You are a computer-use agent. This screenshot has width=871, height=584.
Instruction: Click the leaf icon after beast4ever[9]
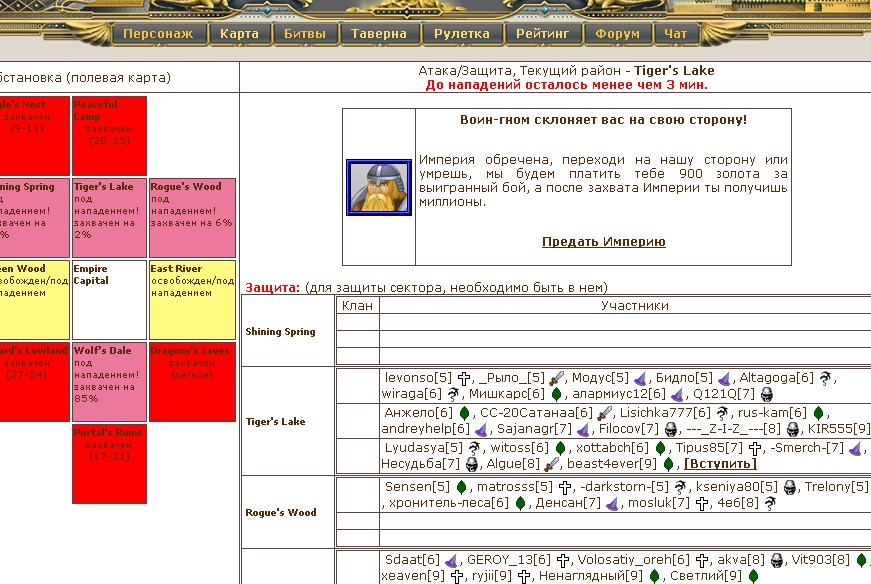click(x=668, y=463)
